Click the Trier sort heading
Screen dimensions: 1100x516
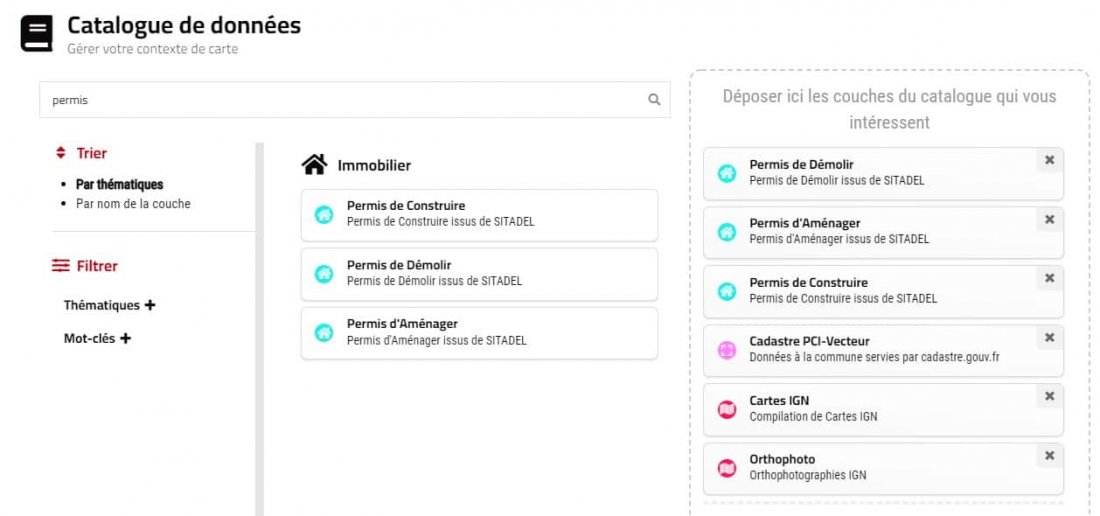point(91,153)
